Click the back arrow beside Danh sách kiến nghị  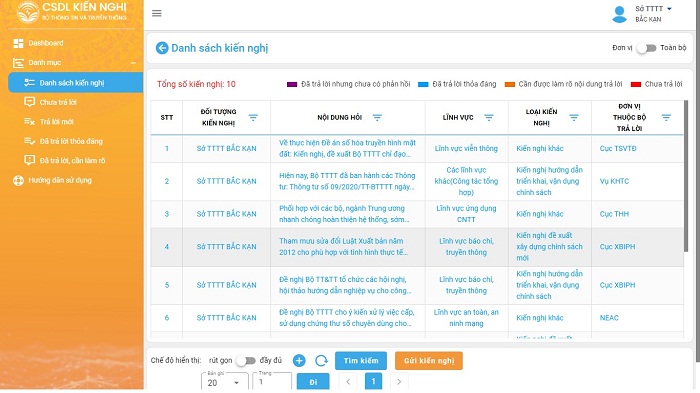coord(162,48)
